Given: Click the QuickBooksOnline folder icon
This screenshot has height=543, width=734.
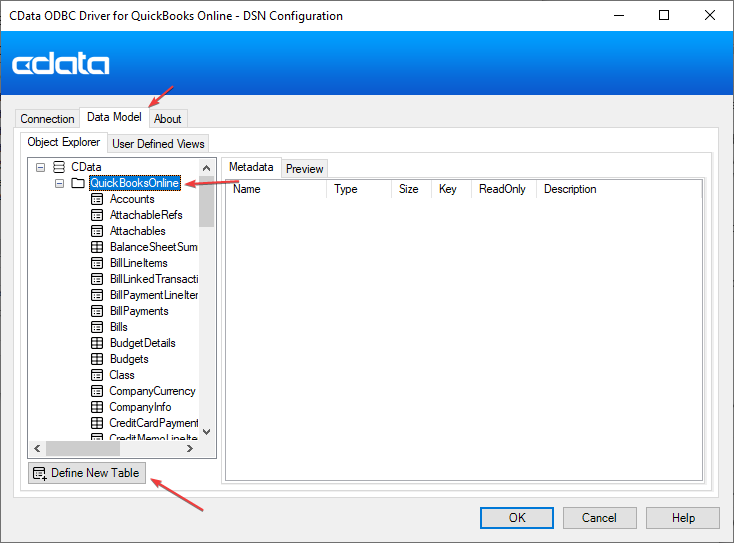Looking at the screenshot, I should click(x=78, y=183).
